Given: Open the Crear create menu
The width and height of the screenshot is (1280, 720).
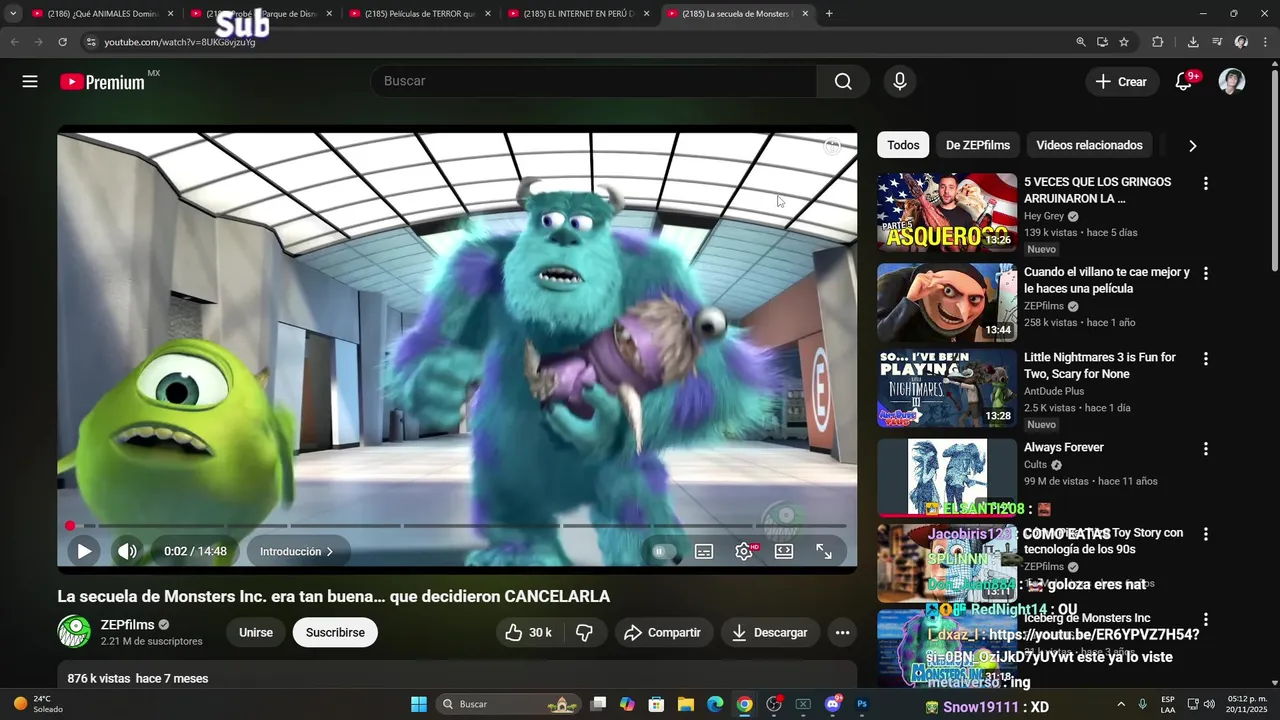Looking at the screenshot, I should click(x=1122, y=81).
